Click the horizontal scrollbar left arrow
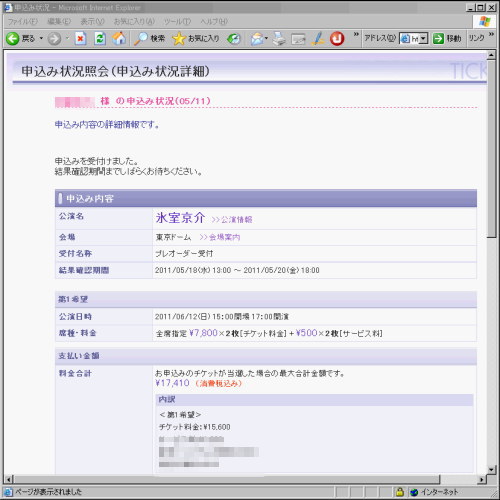The height and width of the screenshot is (500, 500). [9, 480]
